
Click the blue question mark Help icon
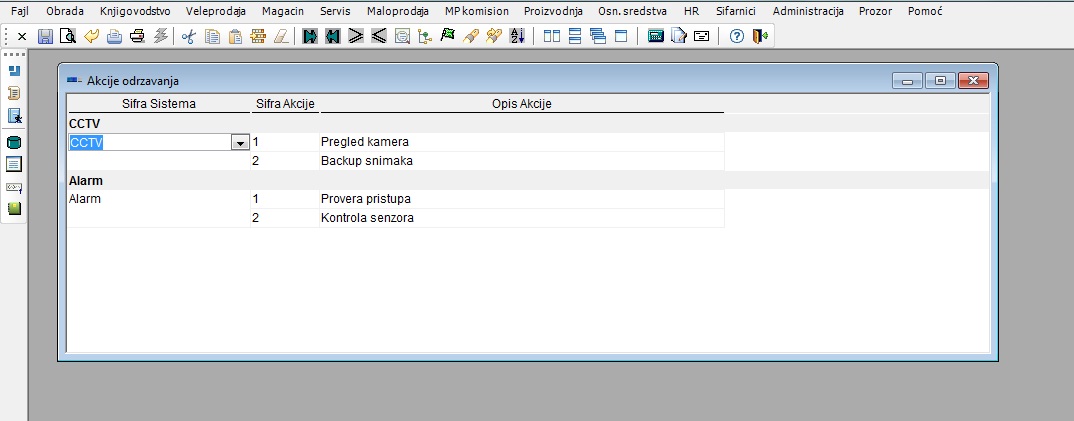pos(737,36)
